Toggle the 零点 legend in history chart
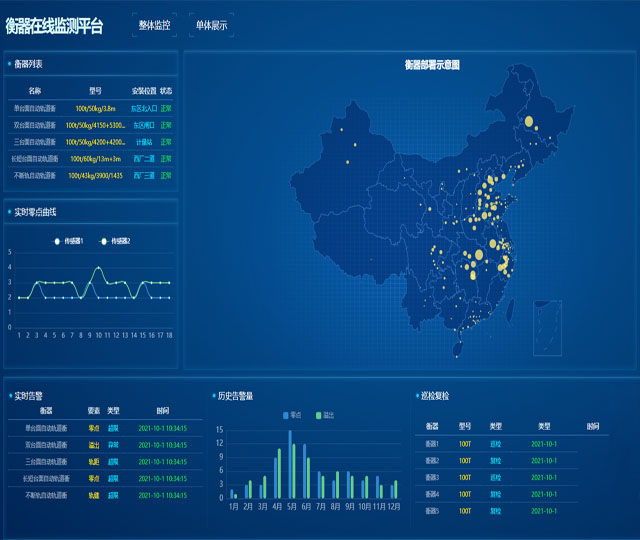 point(293,414)
